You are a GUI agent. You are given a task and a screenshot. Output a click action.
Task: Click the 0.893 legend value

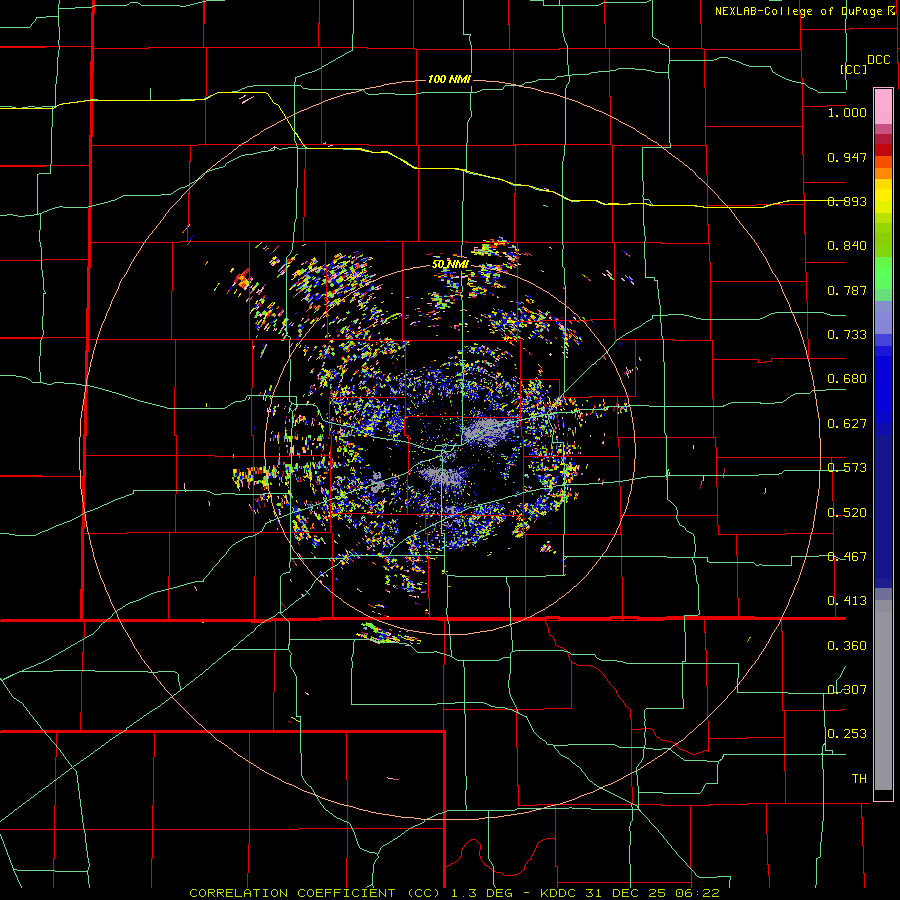click(847, 201)
